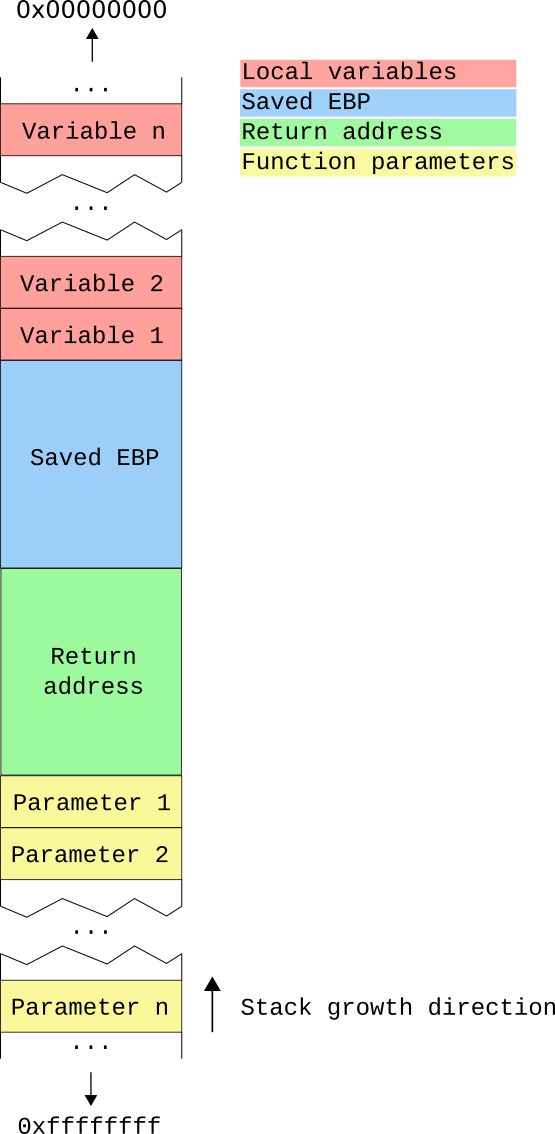The width and height of the screenshot is (555, 1134).
Task: Click the 0x00000000 address label
Action: (x=91, y=10)
